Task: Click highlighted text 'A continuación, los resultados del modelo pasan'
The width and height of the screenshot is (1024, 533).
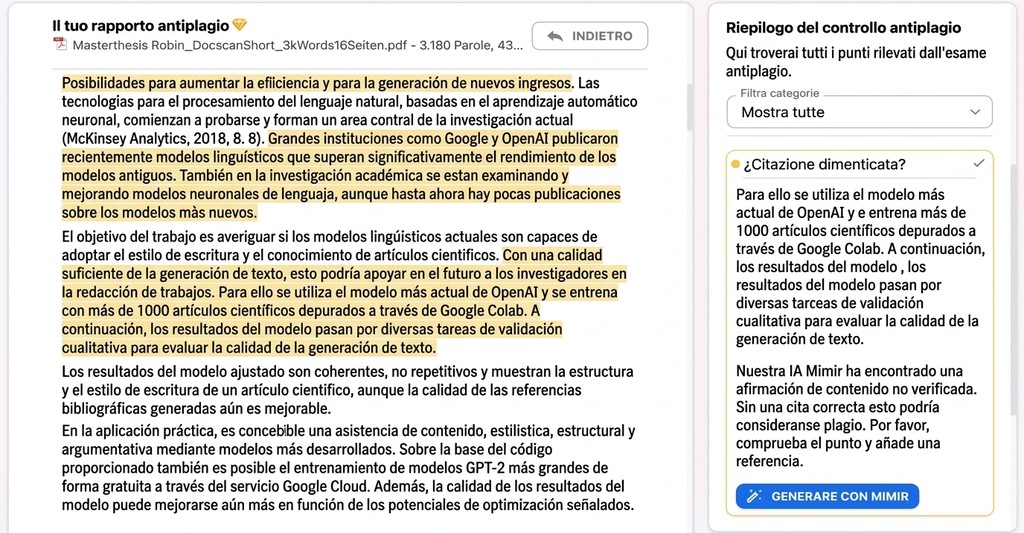Action: [312, 329]
